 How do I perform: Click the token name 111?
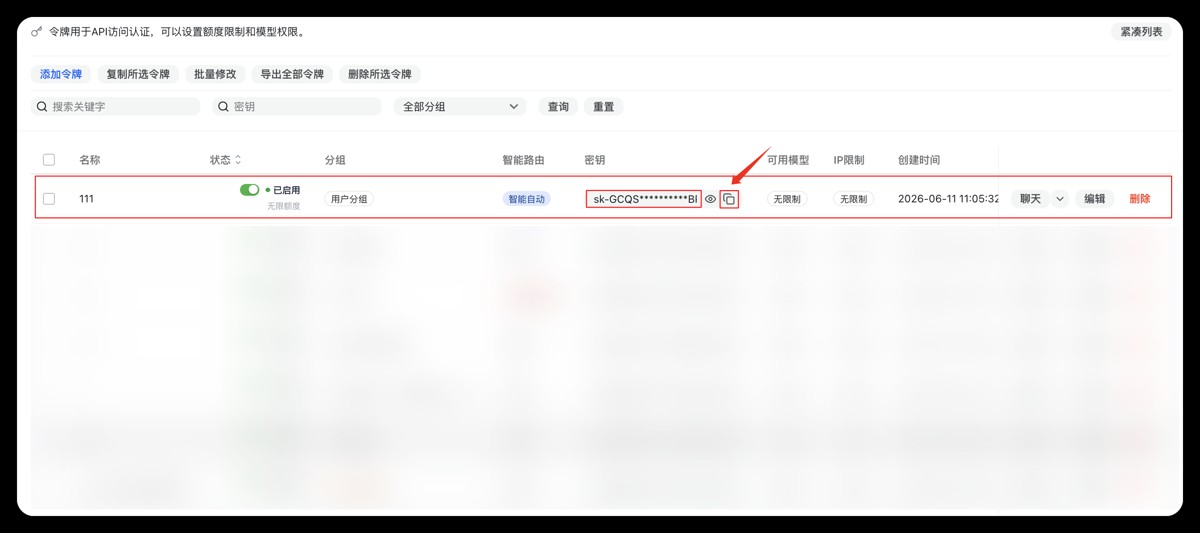(x=86, y=199)
